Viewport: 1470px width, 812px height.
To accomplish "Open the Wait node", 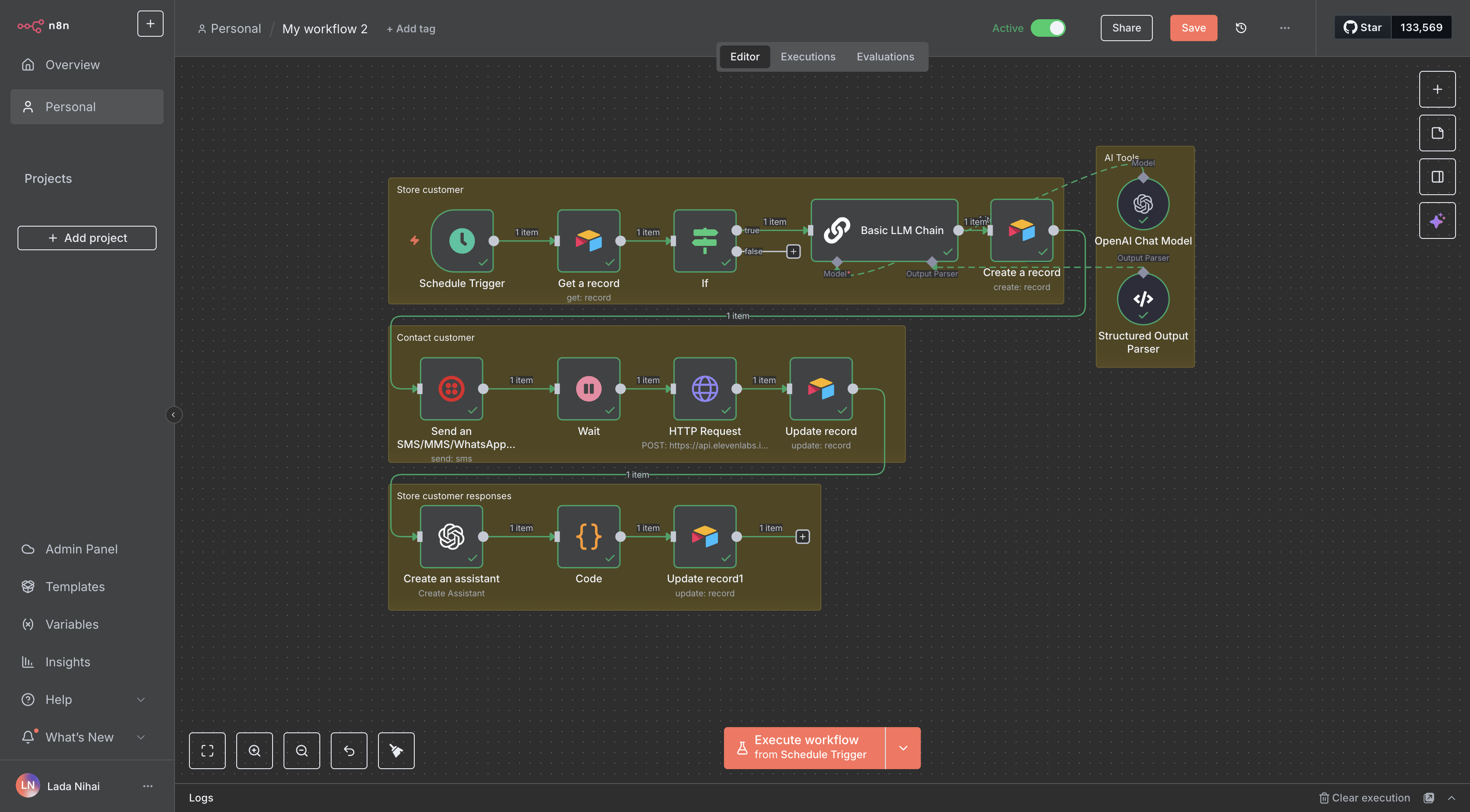I will tap(588, 388).
